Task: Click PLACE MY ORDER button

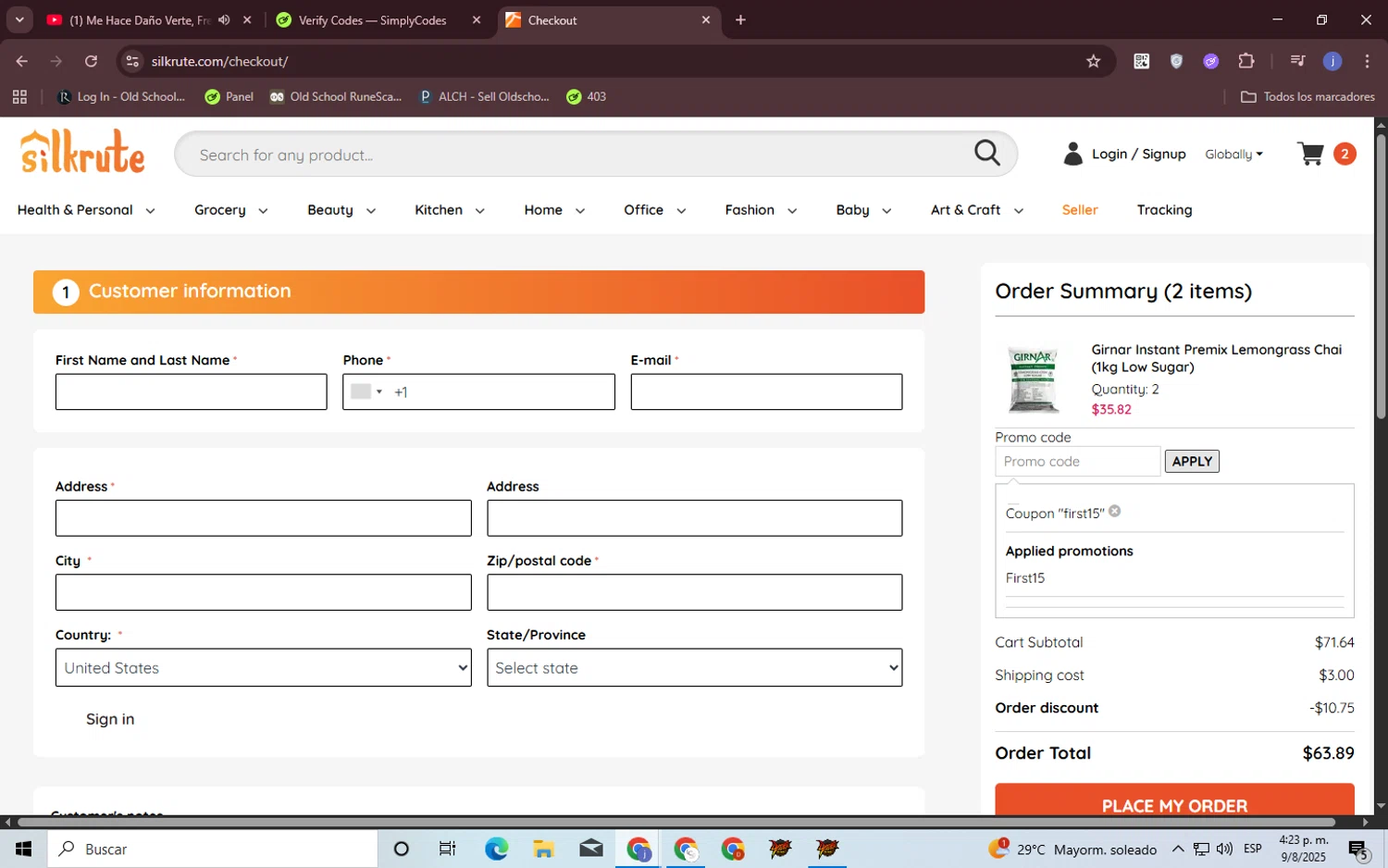Action: point(1174,801)
